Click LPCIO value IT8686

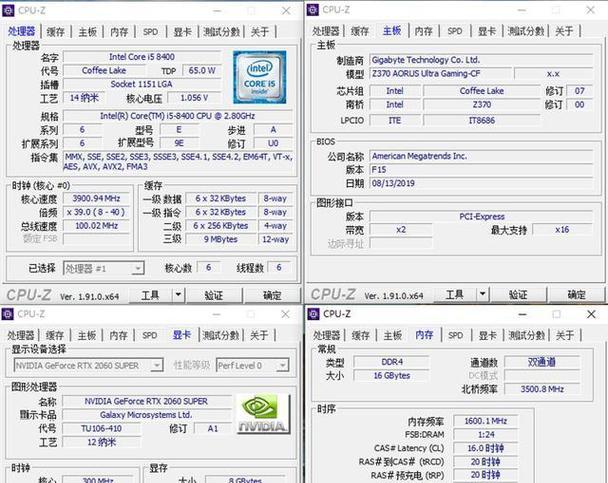tap(482, 120)
